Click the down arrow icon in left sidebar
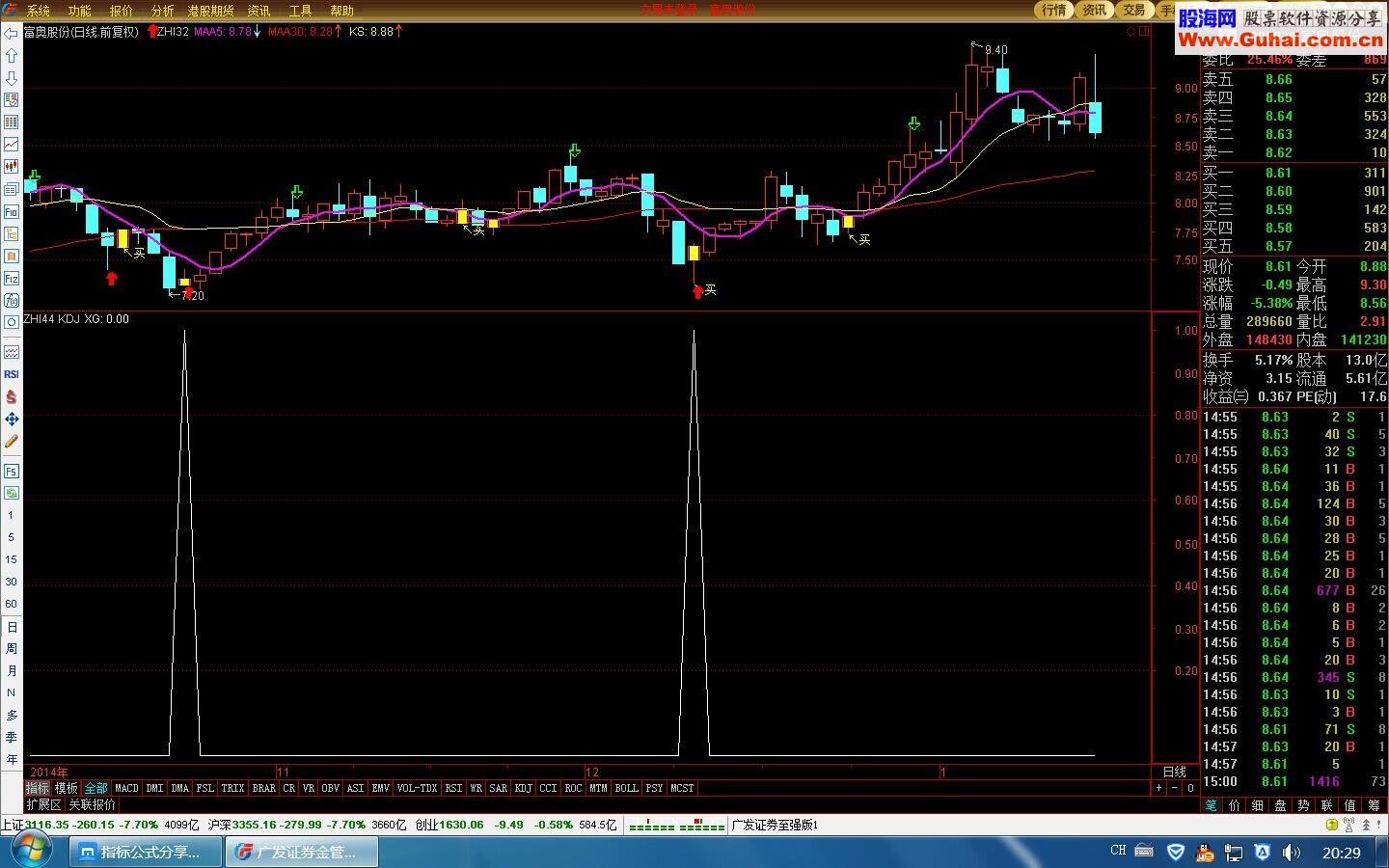Image resolution: width=1389 pixels, height=868 pixels. pos(12,78)
